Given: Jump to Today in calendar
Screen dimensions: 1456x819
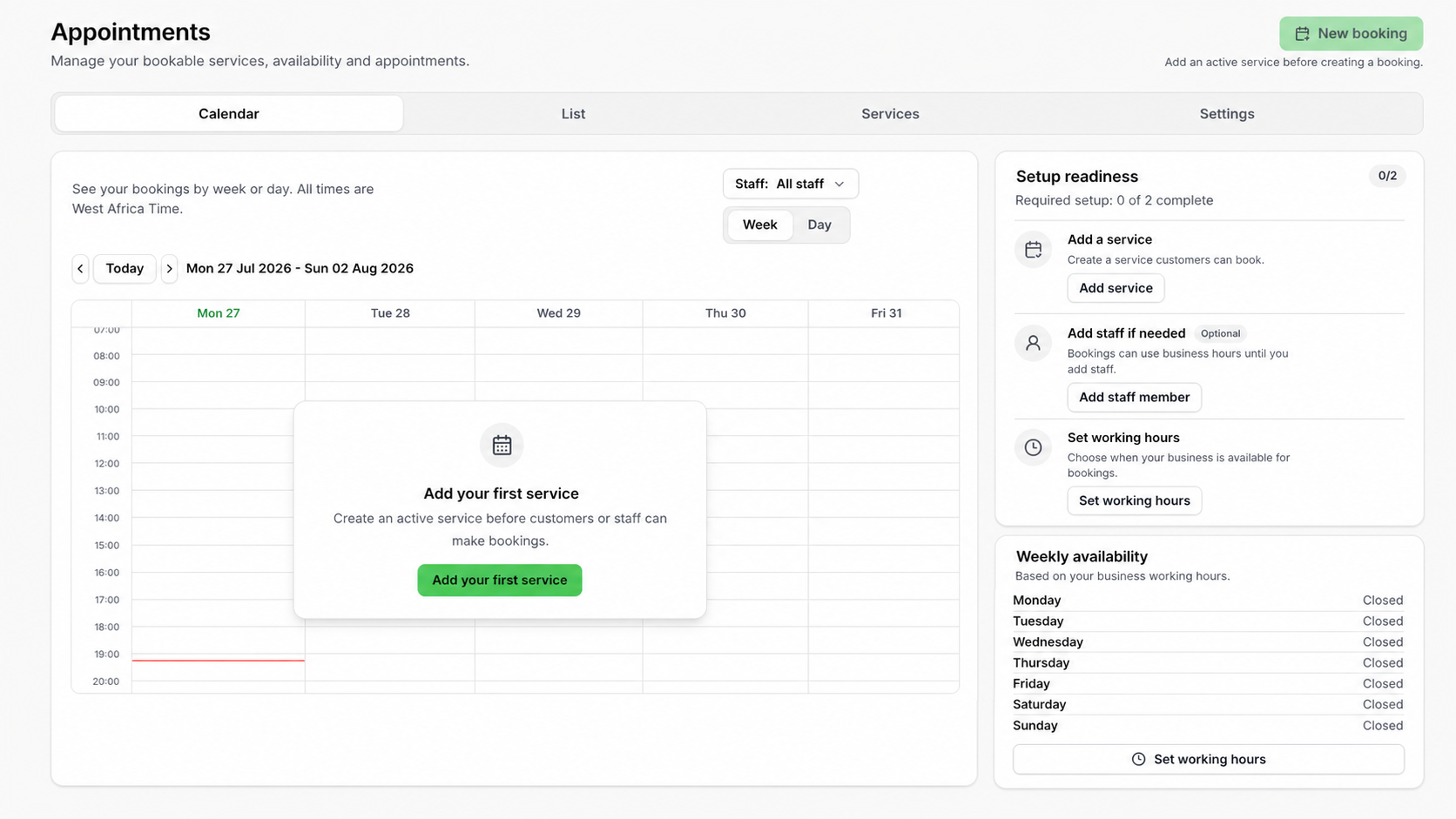Looking at the screenshot, I should 125,269.
